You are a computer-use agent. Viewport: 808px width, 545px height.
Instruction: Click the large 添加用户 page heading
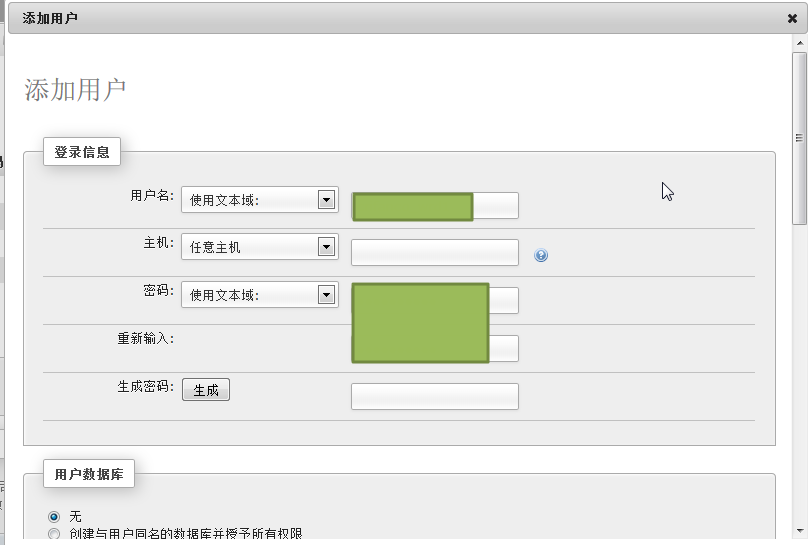[x=75, y=89]
